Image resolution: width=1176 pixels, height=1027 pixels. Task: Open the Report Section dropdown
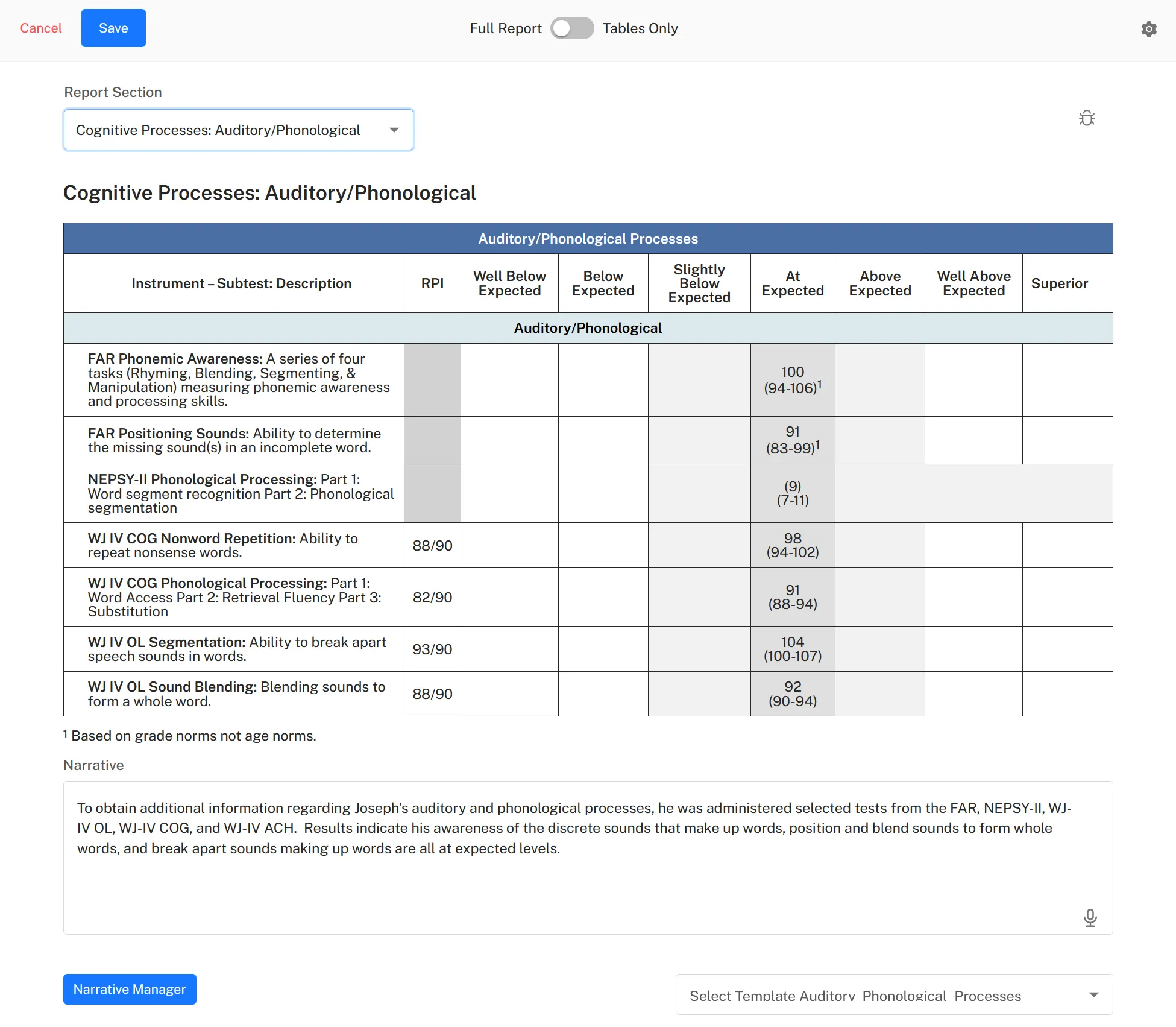239,130
